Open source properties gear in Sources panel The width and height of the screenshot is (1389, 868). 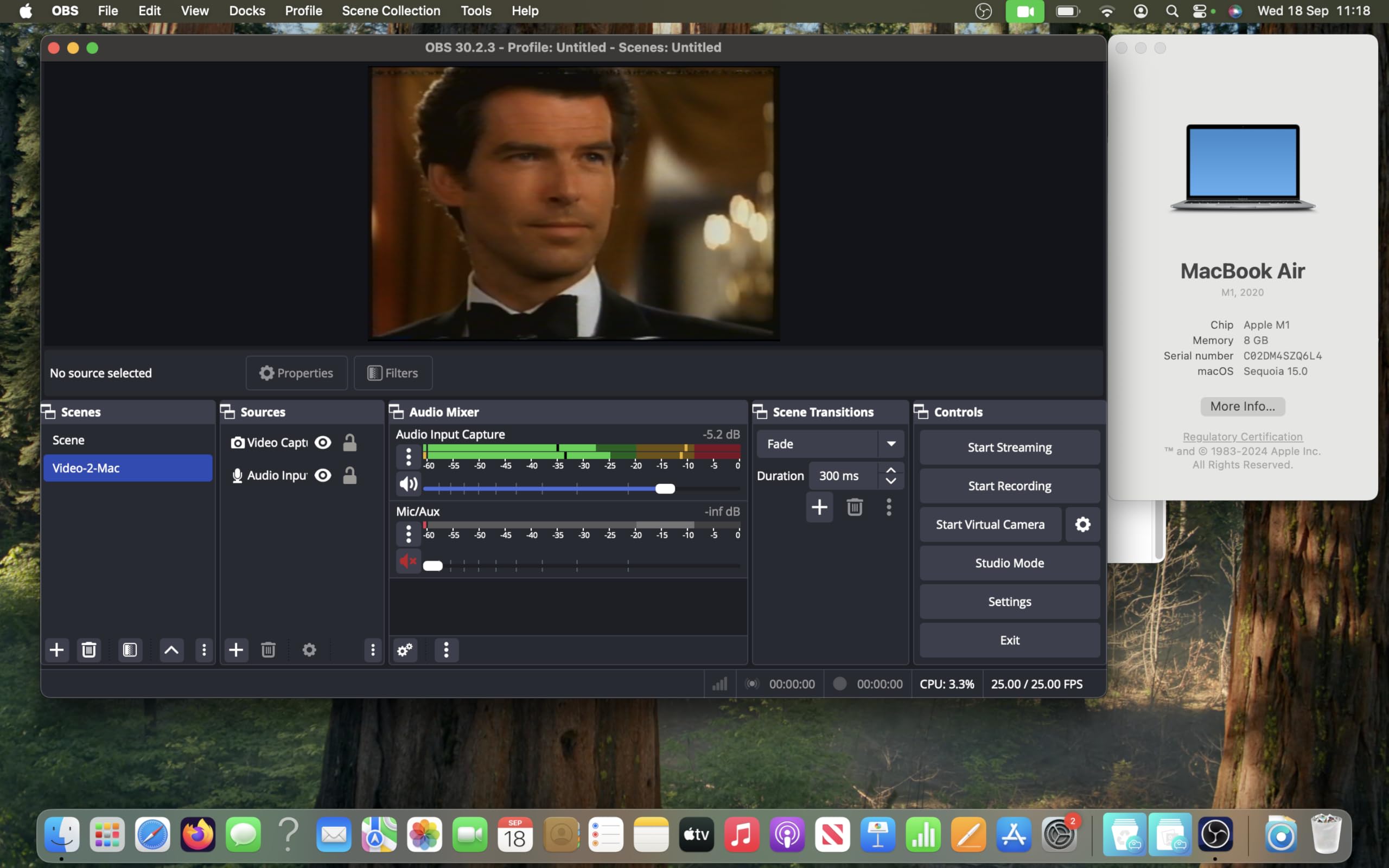(x=309, y=650)
